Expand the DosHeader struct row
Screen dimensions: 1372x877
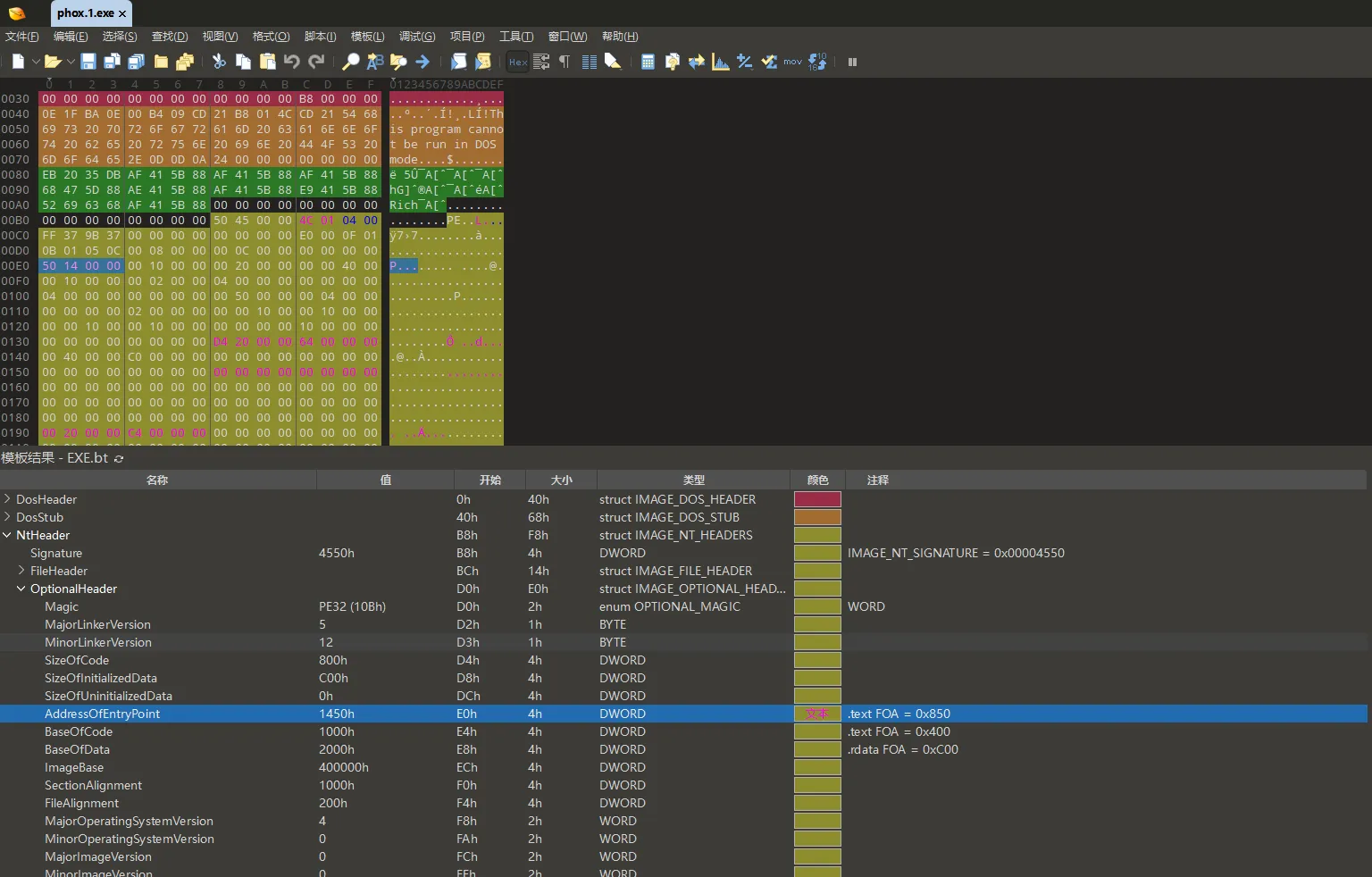click(7, 498)
